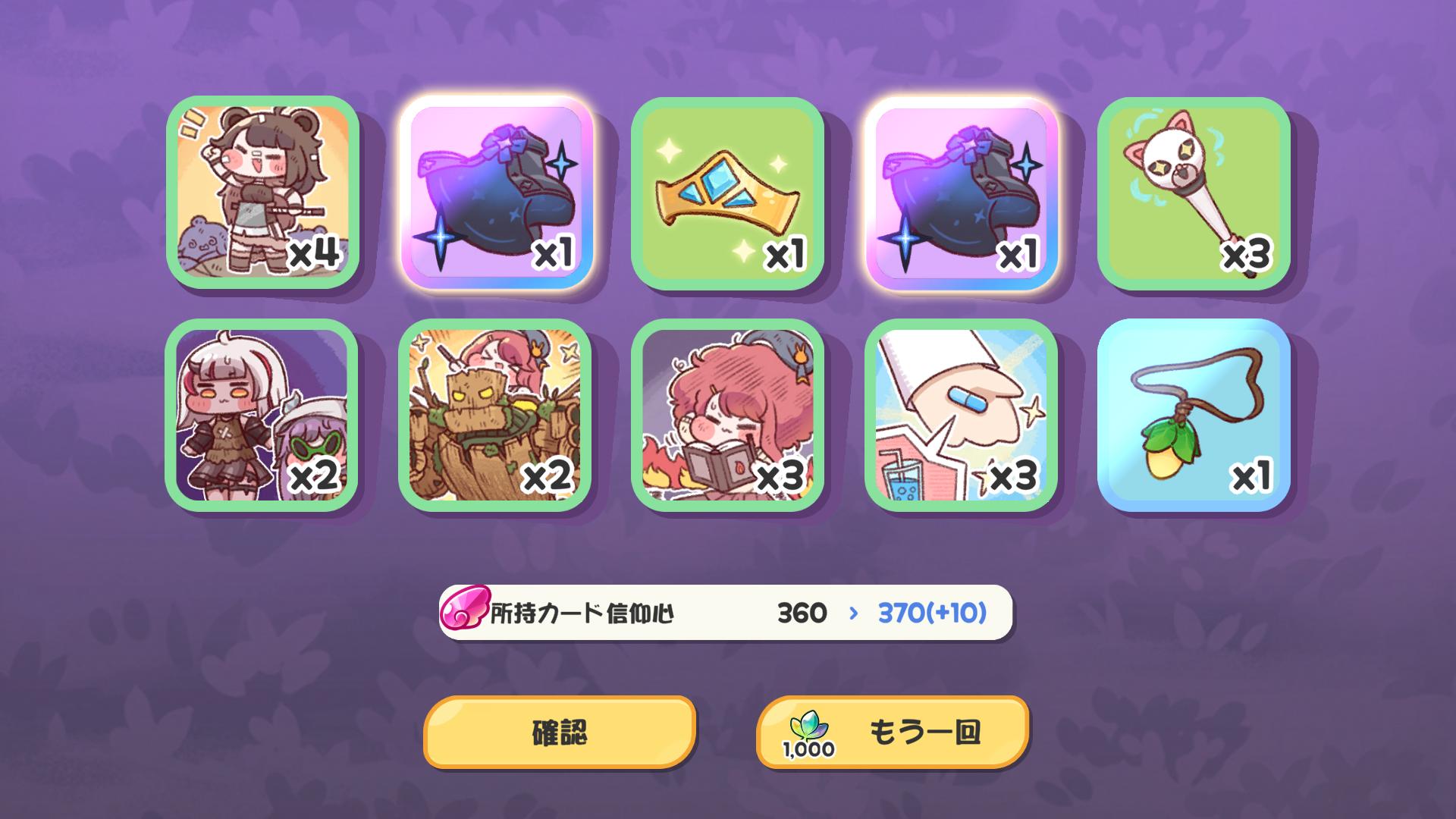Screen dimensions: 1456x819
Task: Click the 確認 confirm button
Action: tap(560, 733)
